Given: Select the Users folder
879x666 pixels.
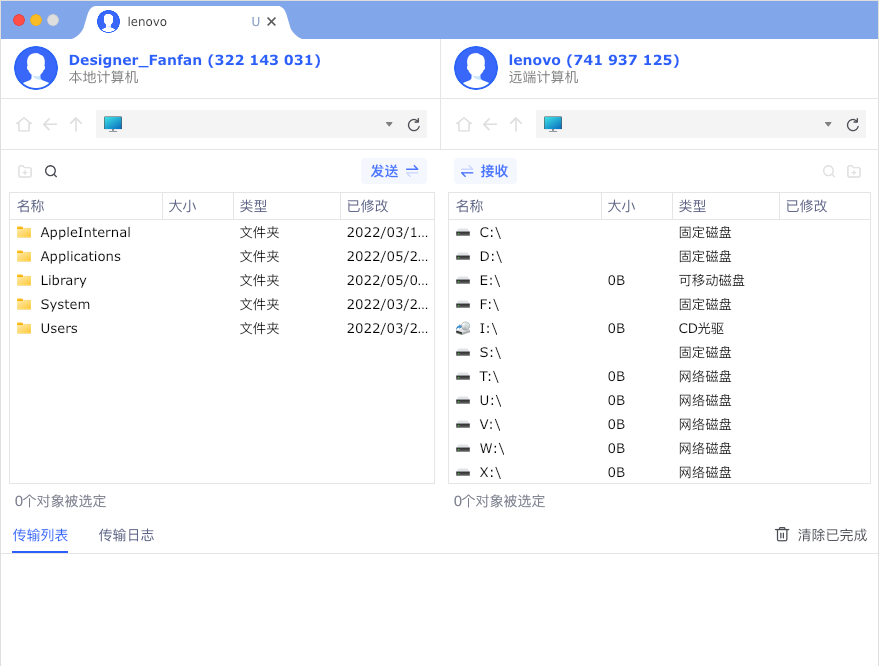Looking at the screenshot, I should pos(222,329).
